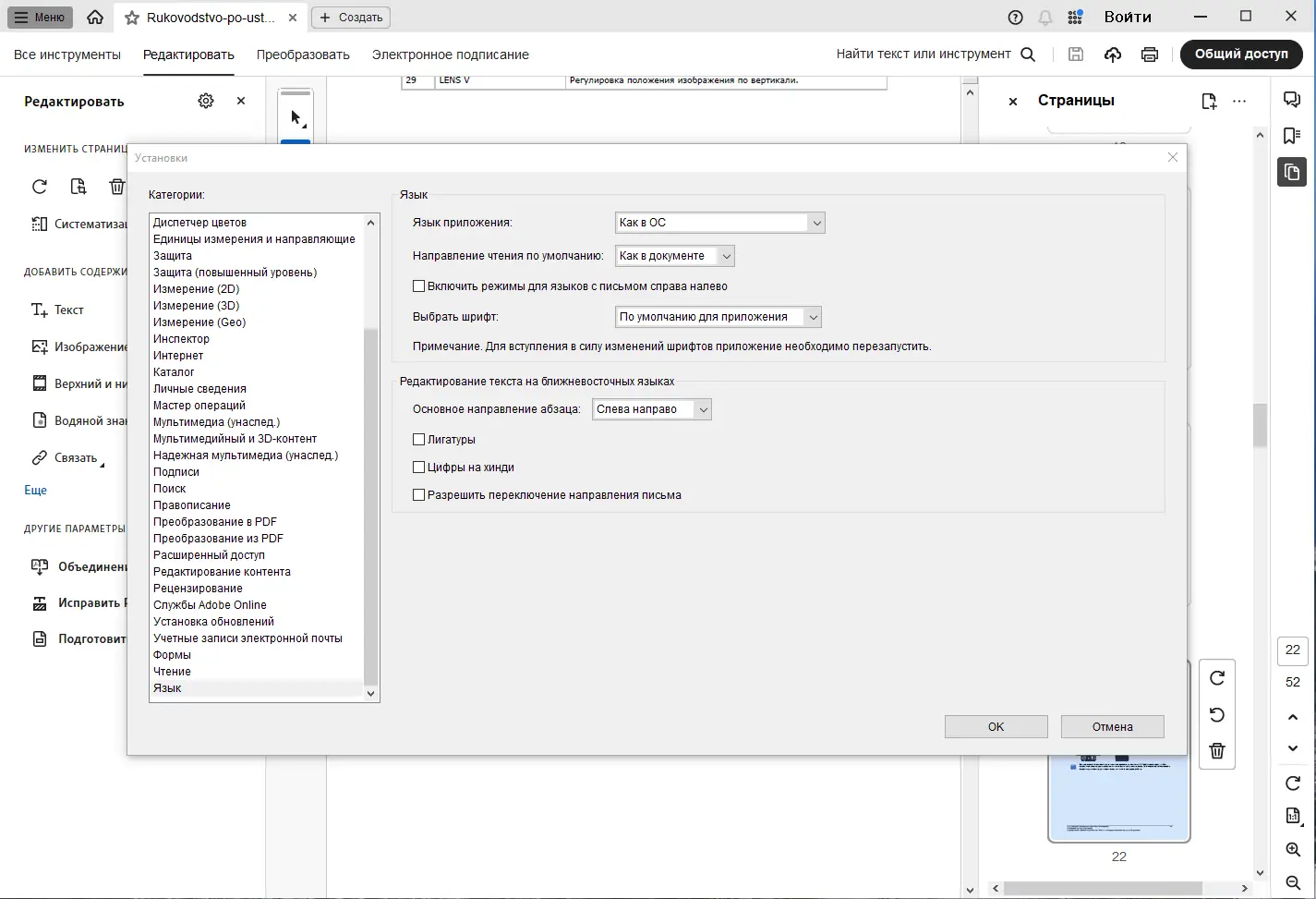The height and width of the screenshot is (899, 1316).
Task: Open the Comments panel on the right
Action: point(1291,99)
